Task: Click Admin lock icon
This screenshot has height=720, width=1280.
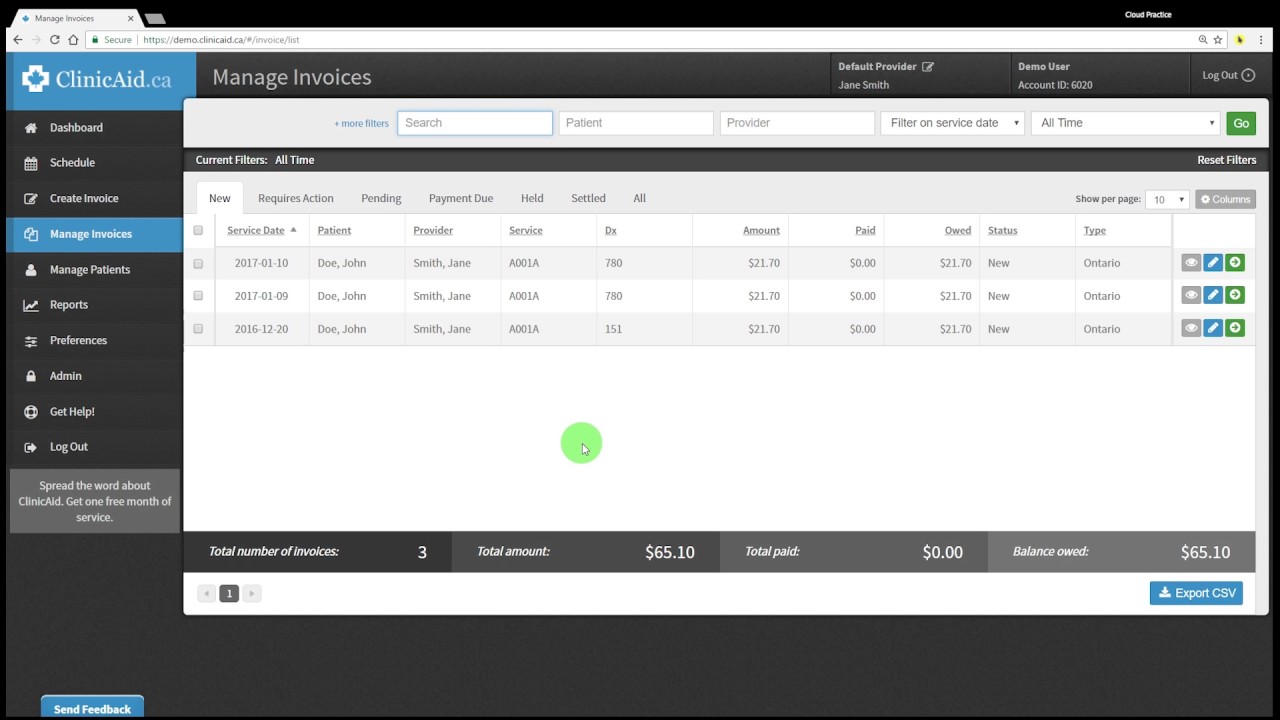Action: click(31, 376)
